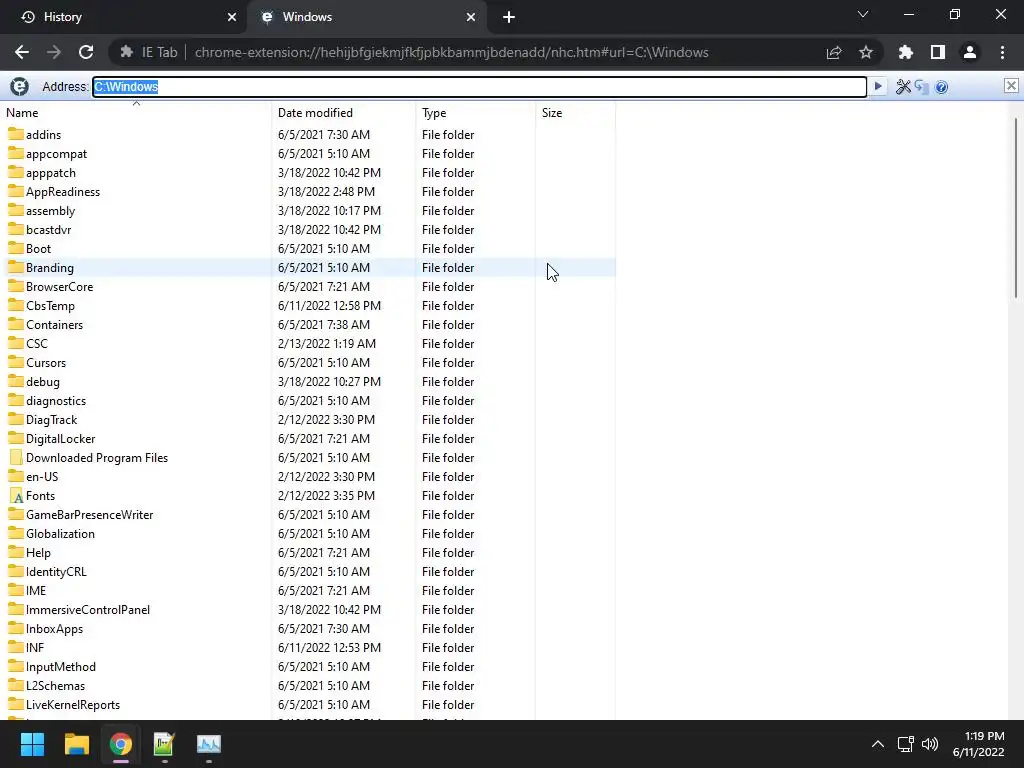Select the assembly folder
The width and height of the screenshot is (1024, 768).
pos(50,211)
